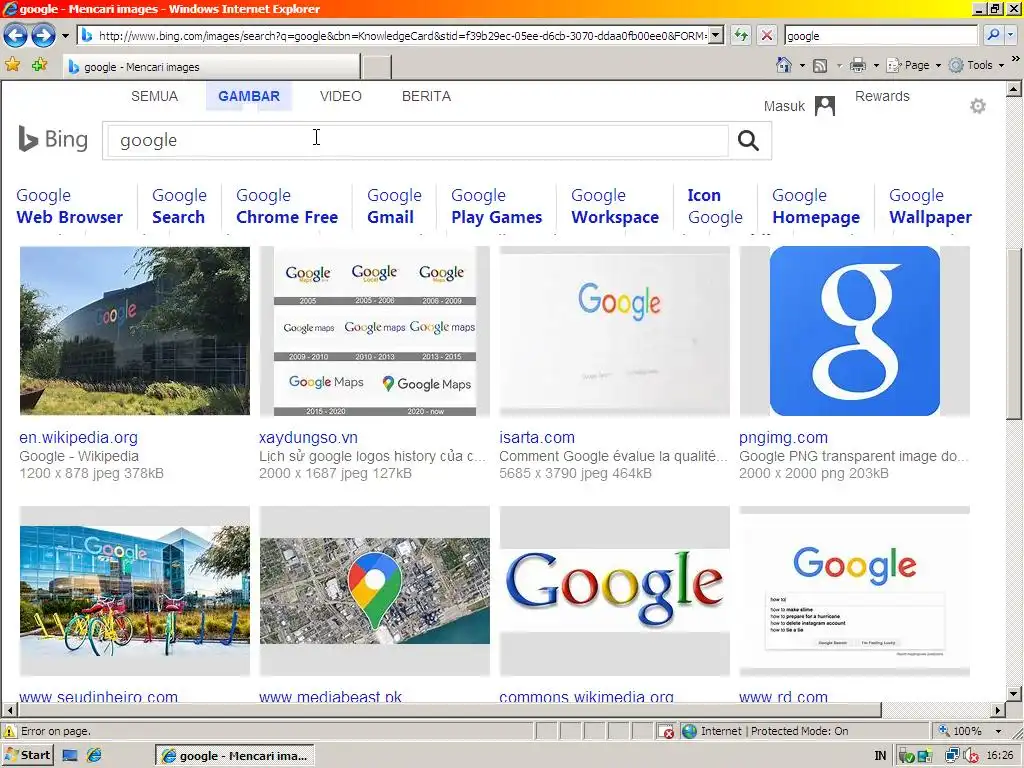Viewport: 1024px width, 768px height.
Task: Click vertical scrollbar down arrow
Action: [1014, 694]
